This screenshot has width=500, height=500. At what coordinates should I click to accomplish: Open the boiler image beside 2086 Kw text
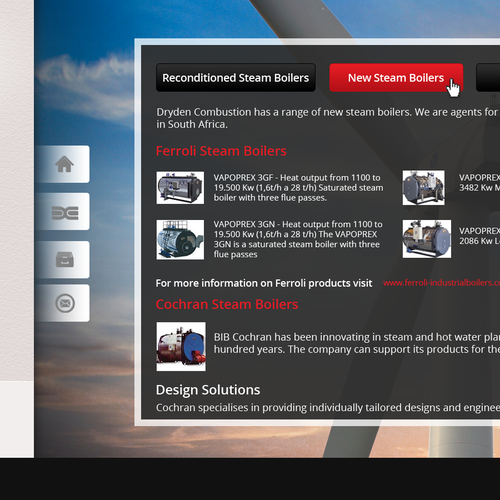(x=427, y=239)
